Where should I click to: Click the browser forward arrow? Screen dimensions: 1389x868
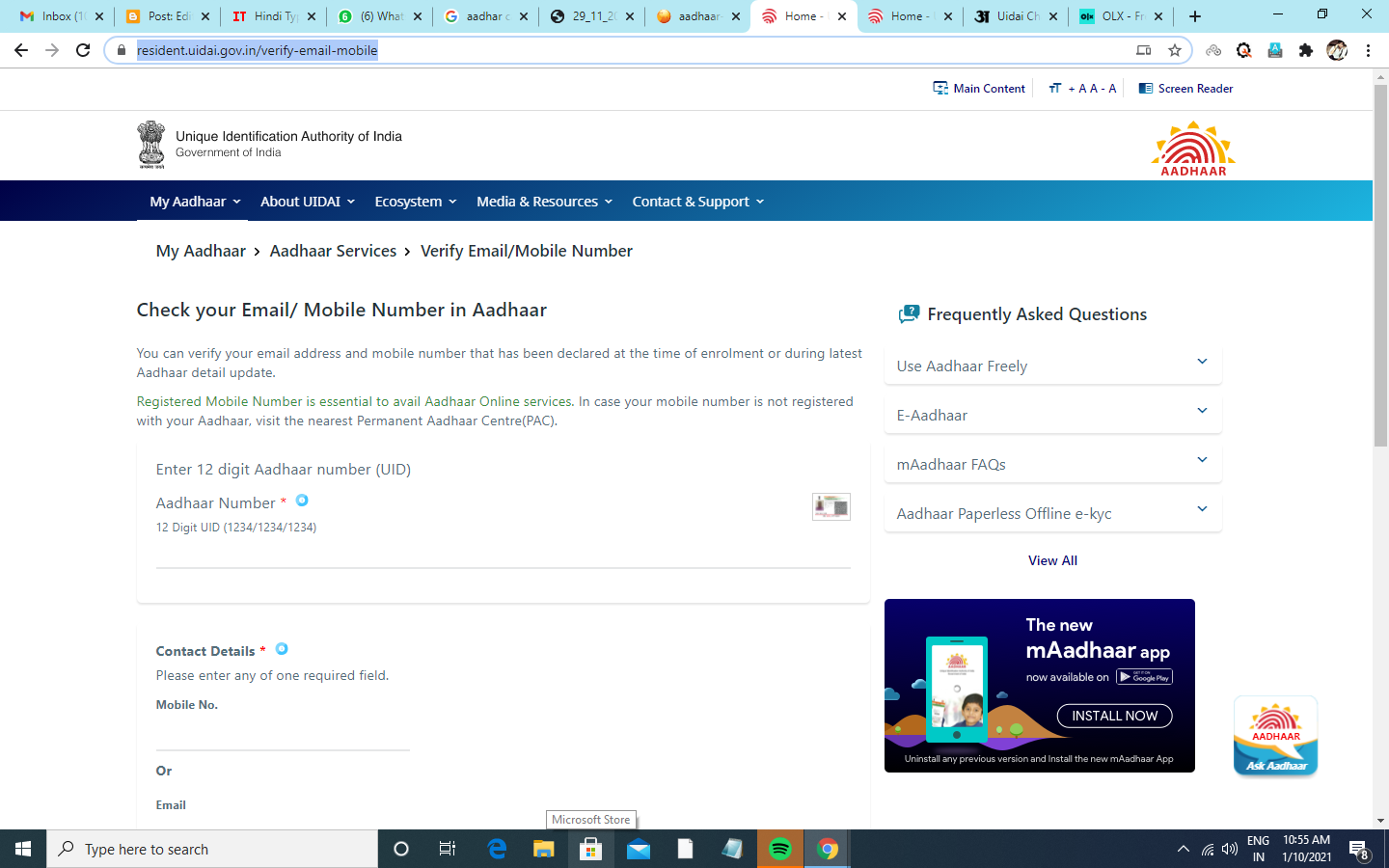coord(52,50)
